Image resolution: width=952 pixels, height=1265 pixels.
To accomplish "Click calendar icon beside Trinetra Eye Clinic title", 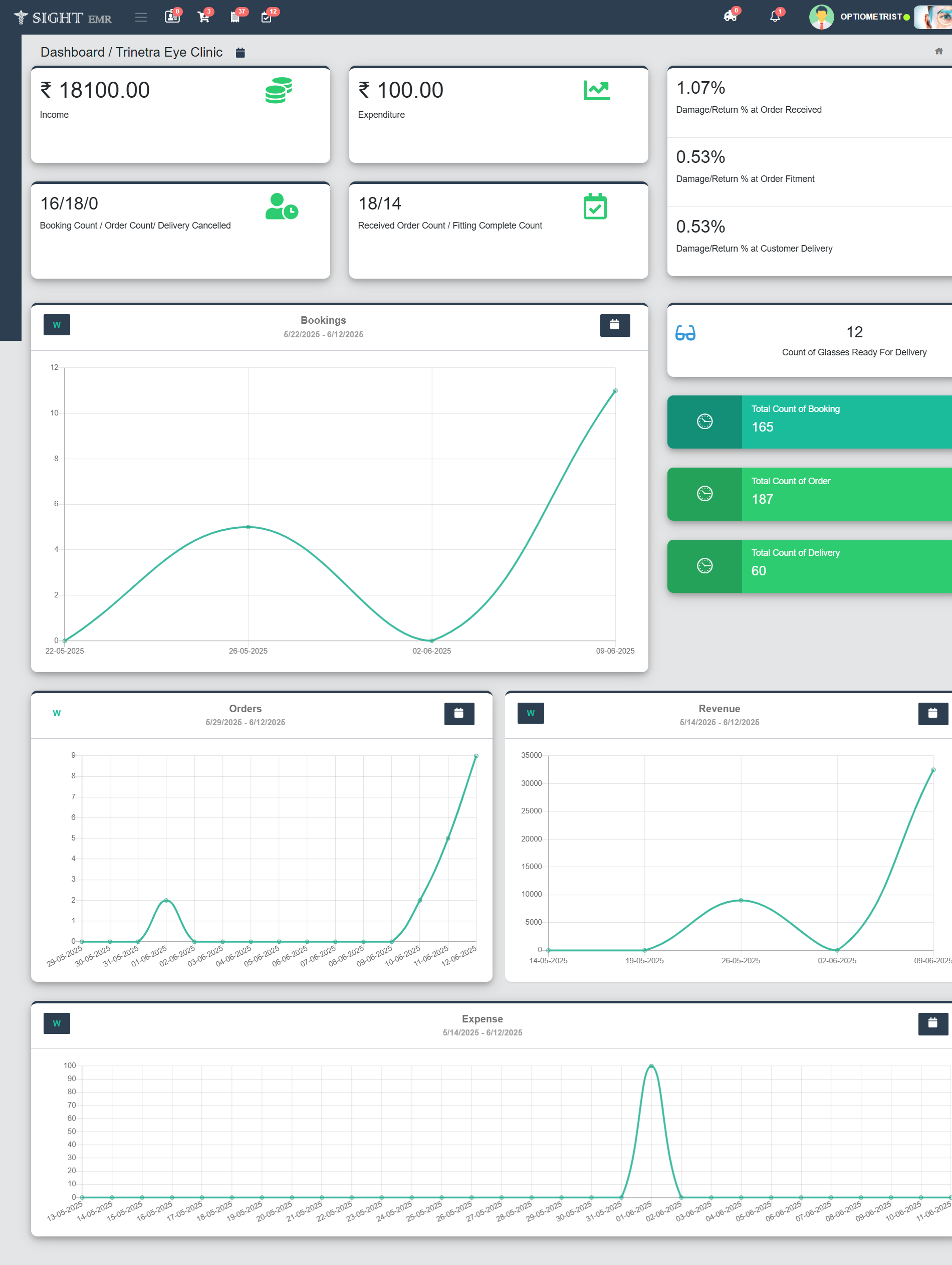I will tap(240, 53).
